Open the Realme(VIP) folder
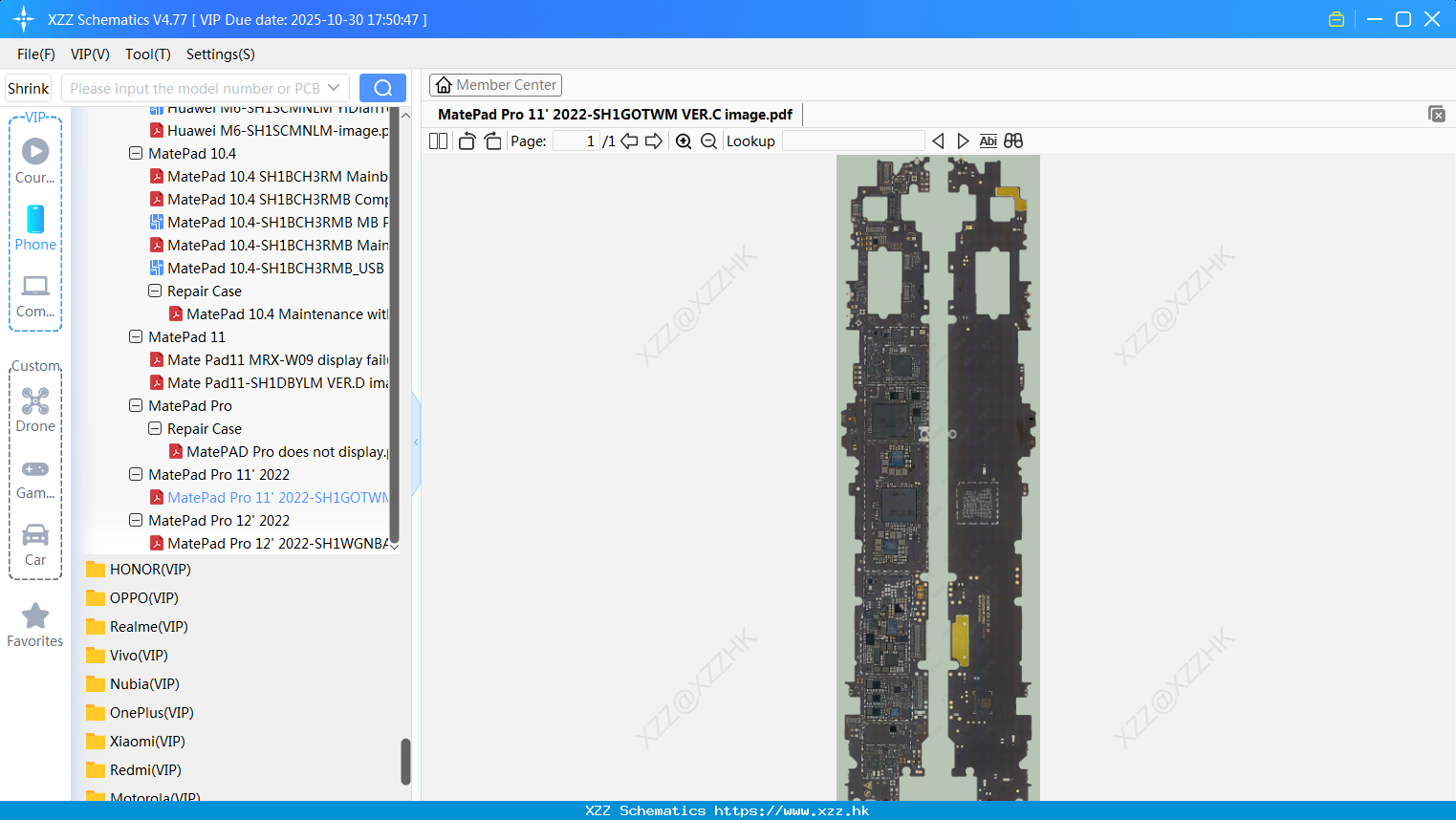This screenshot has height=820, width=1456. pyautogui.click(x=137, y=627)
